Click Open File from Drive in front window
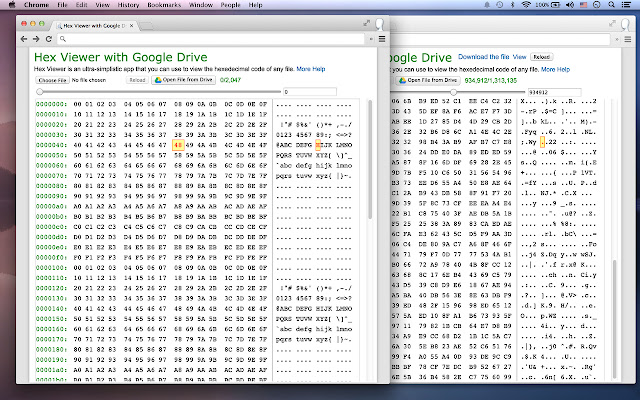This screenshot has height=400, width=640. coord(184,80)
